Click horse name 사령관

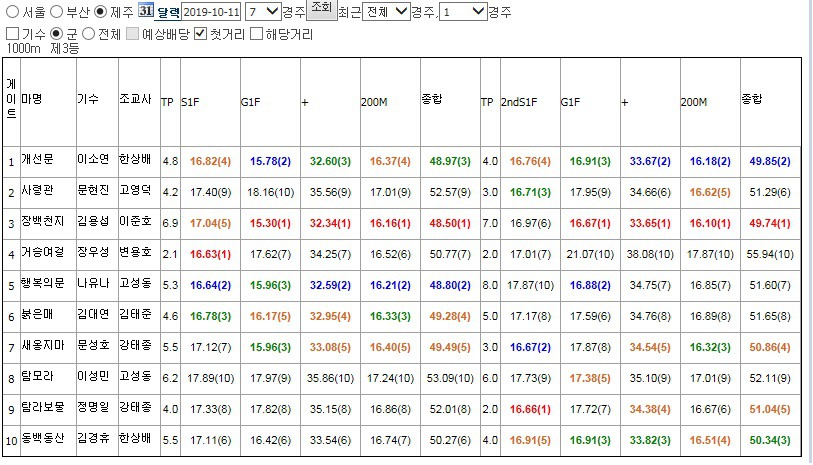click(x=37, y=190)
